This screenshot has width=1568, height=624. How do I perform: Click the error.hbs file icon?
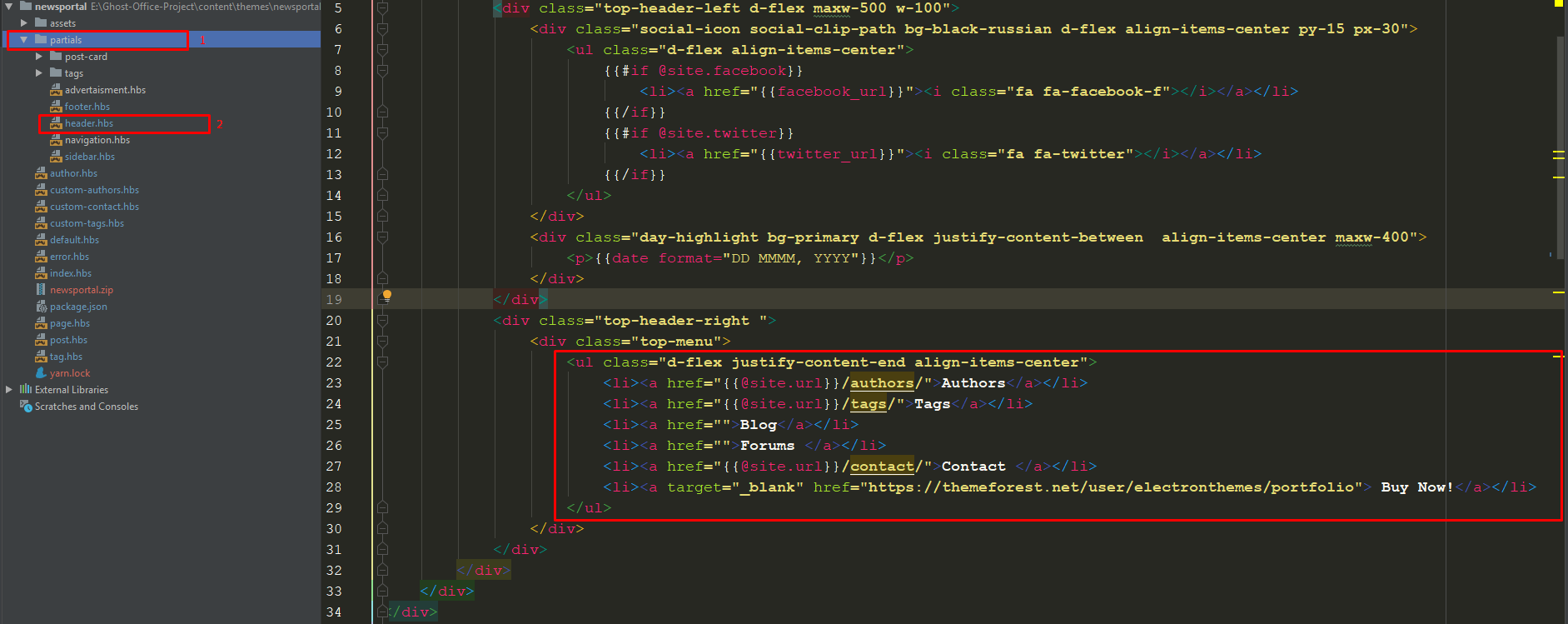[41, 257]
